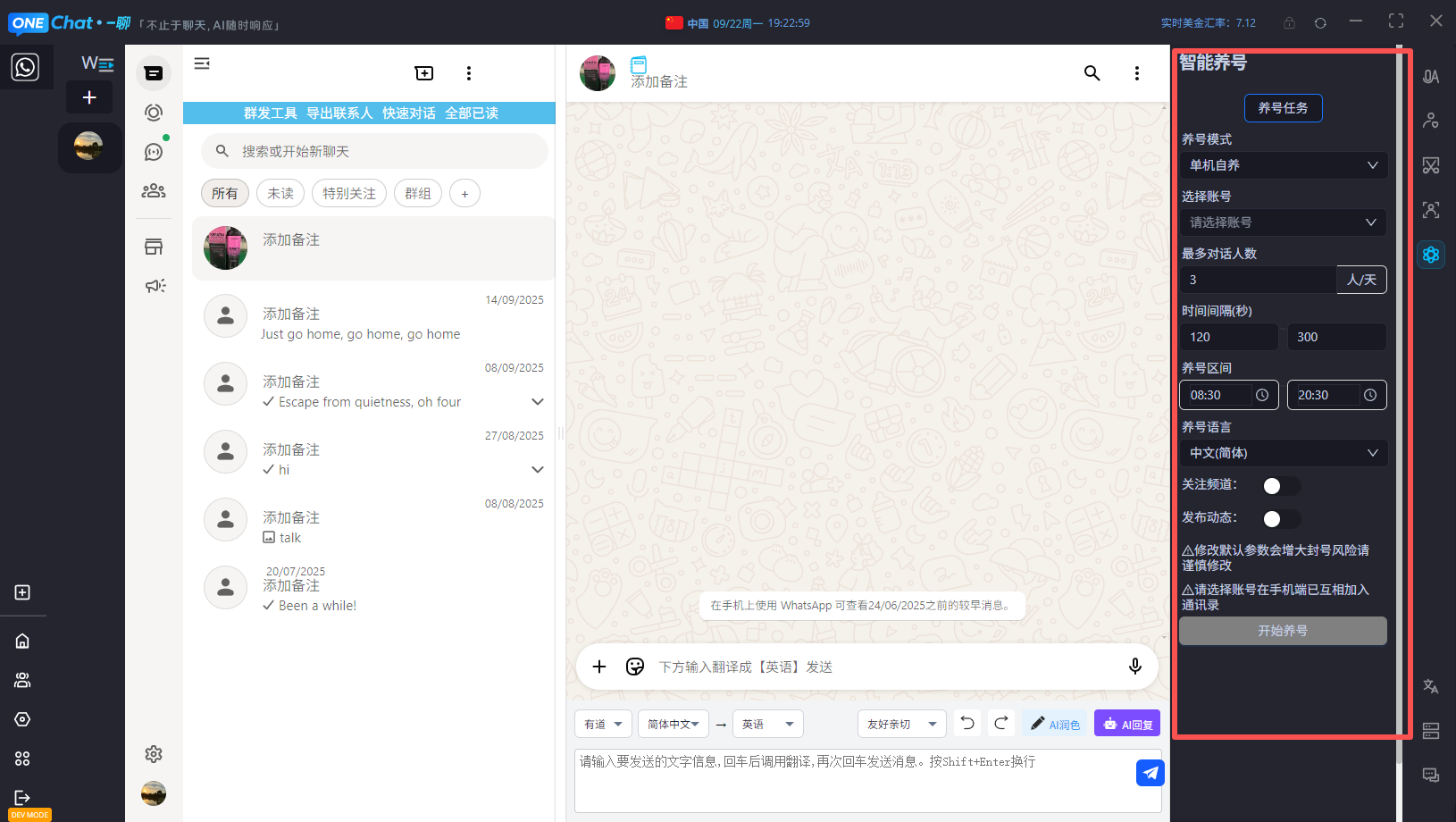Click the search icon in chat header
The width and height of the screenshot is (1456, 822).
pyautogui.click(x=1092, y=73)
